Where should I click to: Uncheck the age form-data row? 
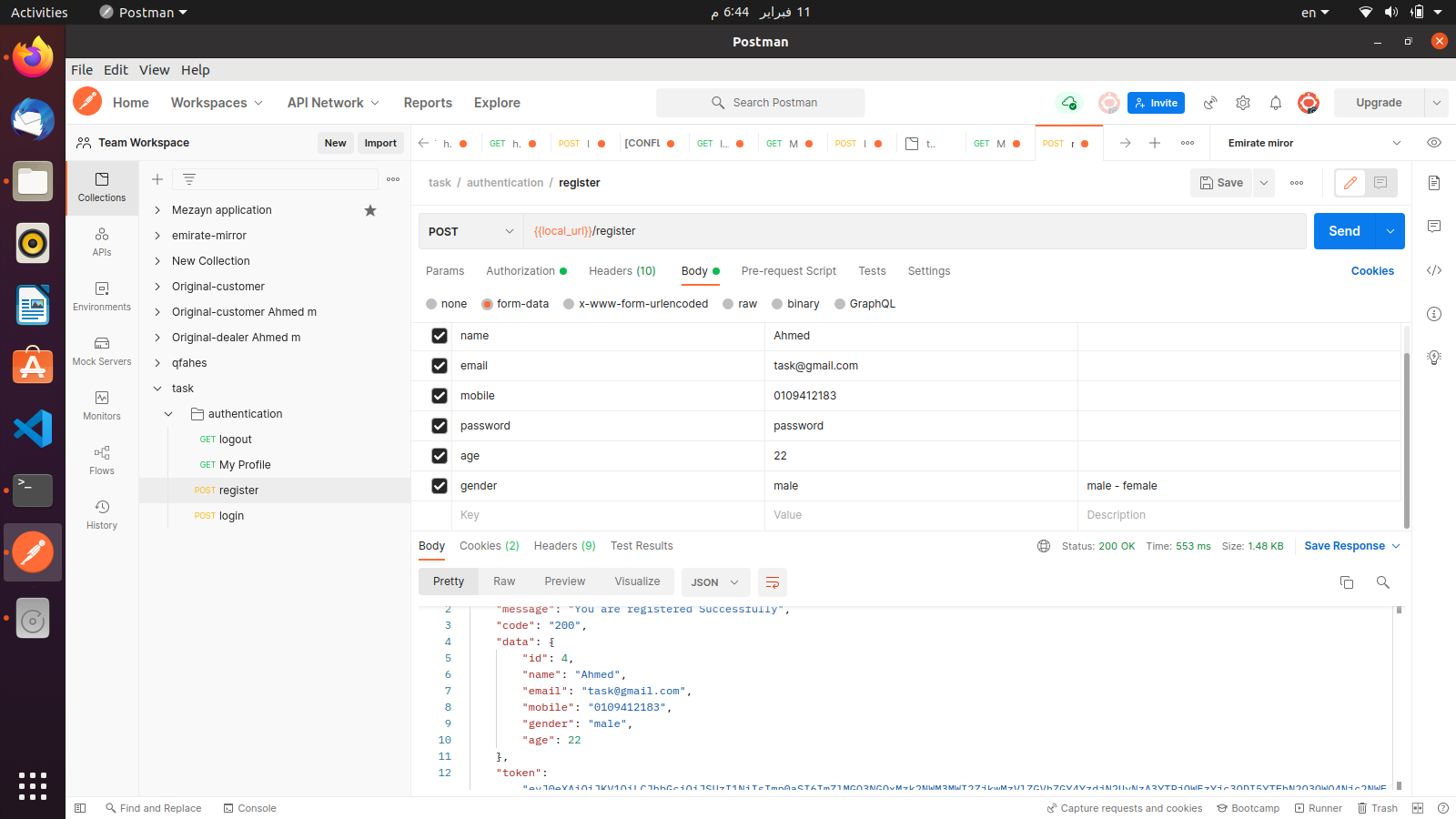(x=440, y=456)
